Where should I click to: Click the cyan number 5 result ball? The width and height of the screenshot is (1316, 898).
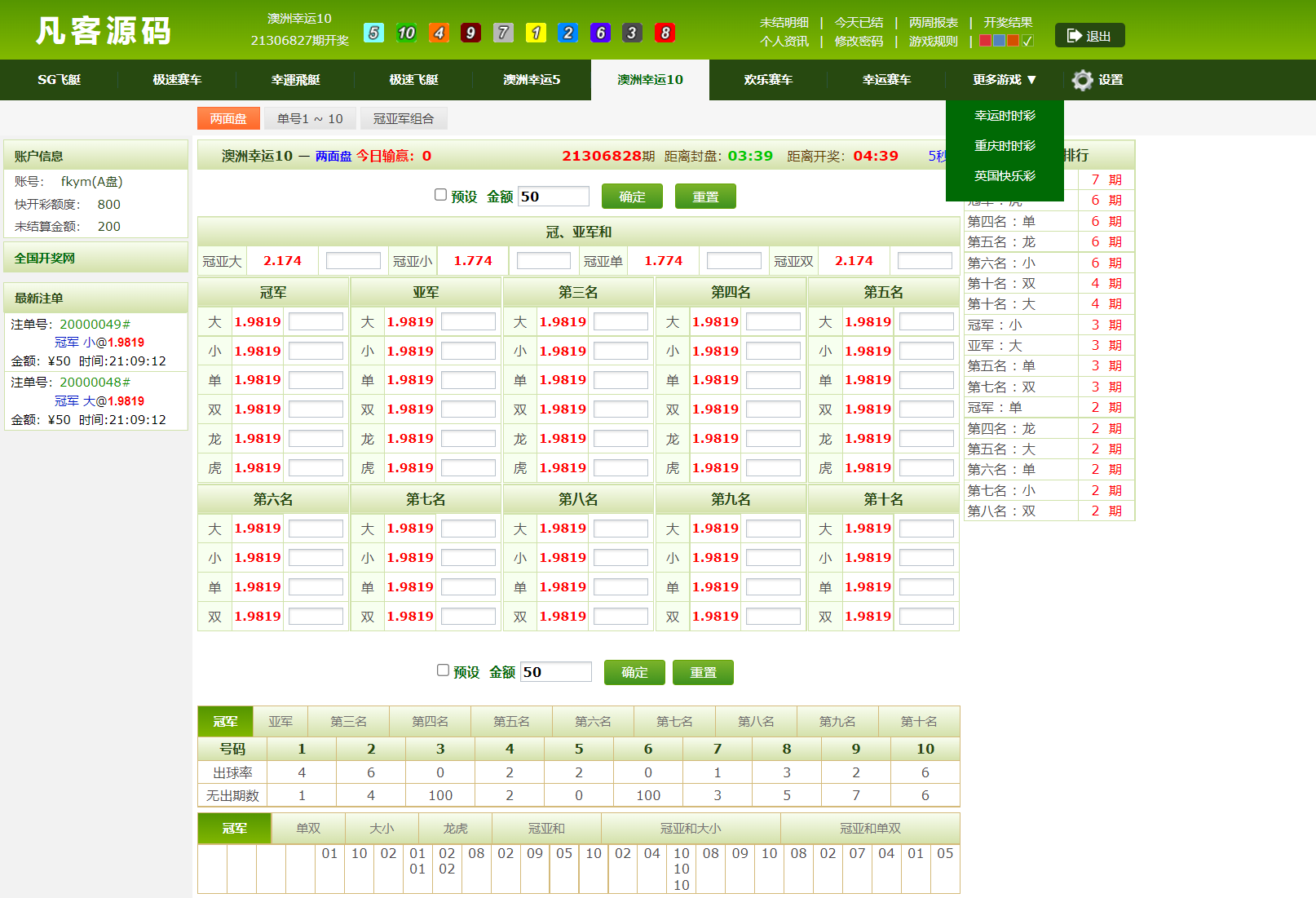[x=373, y=33]
